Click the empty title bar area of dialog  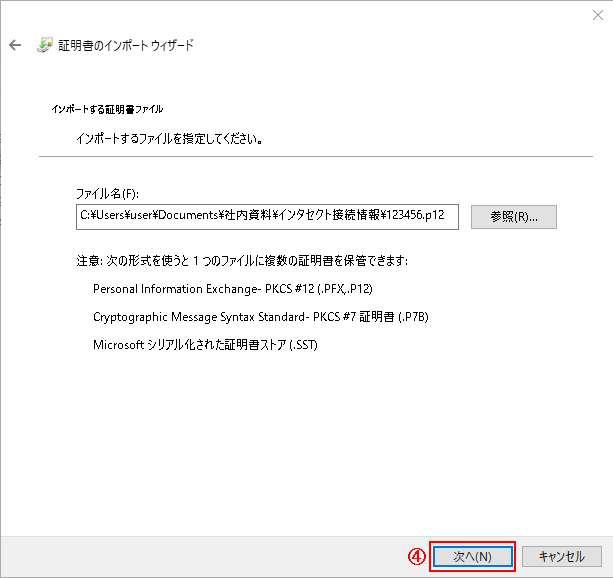coord(300,14)
